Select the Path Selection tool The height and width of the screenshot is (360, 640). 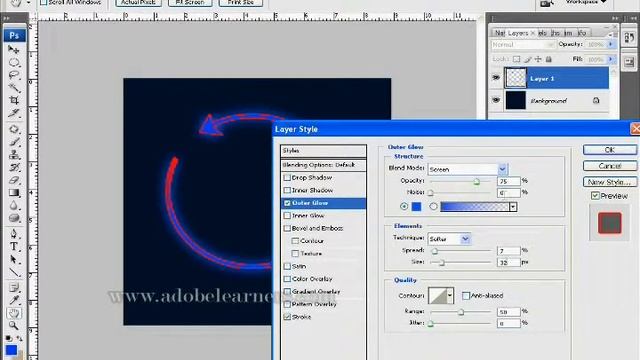tap(13, 259)
